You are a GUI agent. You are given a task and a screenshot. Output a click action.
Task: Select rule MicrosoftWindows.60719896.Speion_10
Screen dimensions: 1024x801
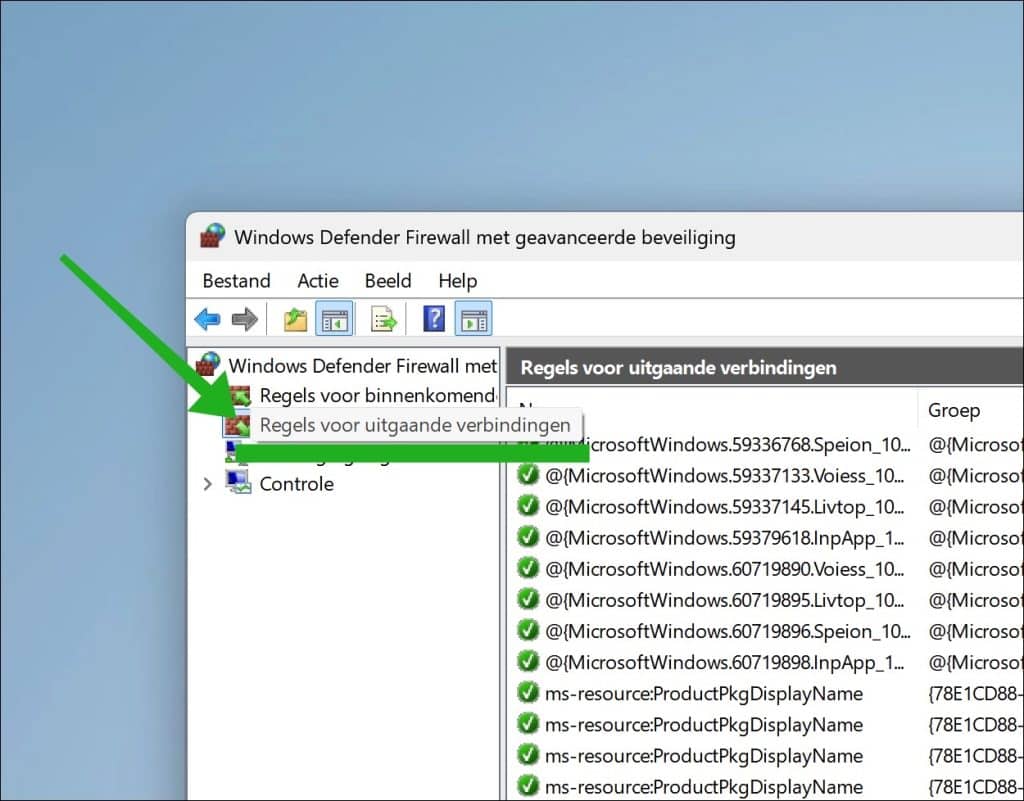[728, 631]
